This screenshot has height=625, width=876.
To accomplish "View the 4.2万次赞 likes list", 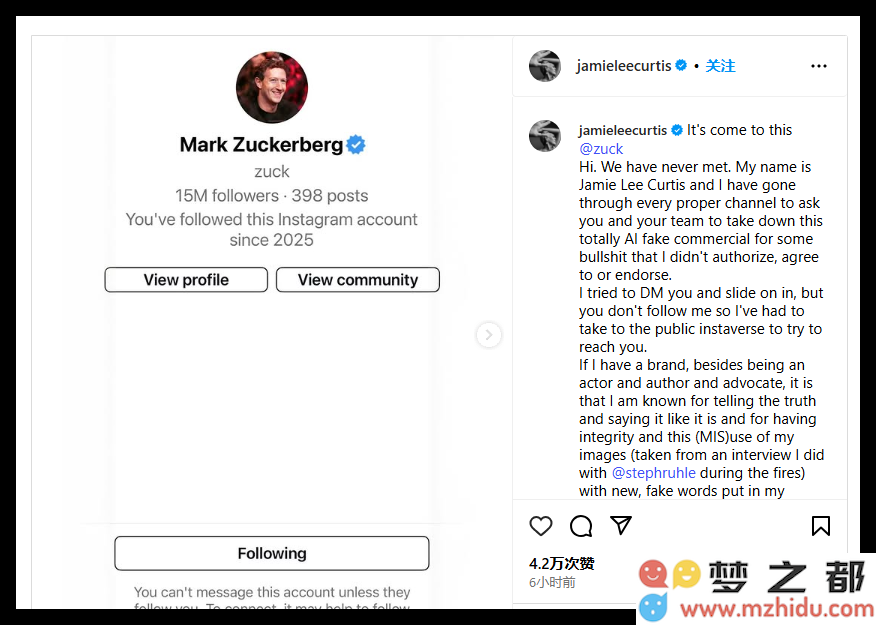I will tap(561, 563).
